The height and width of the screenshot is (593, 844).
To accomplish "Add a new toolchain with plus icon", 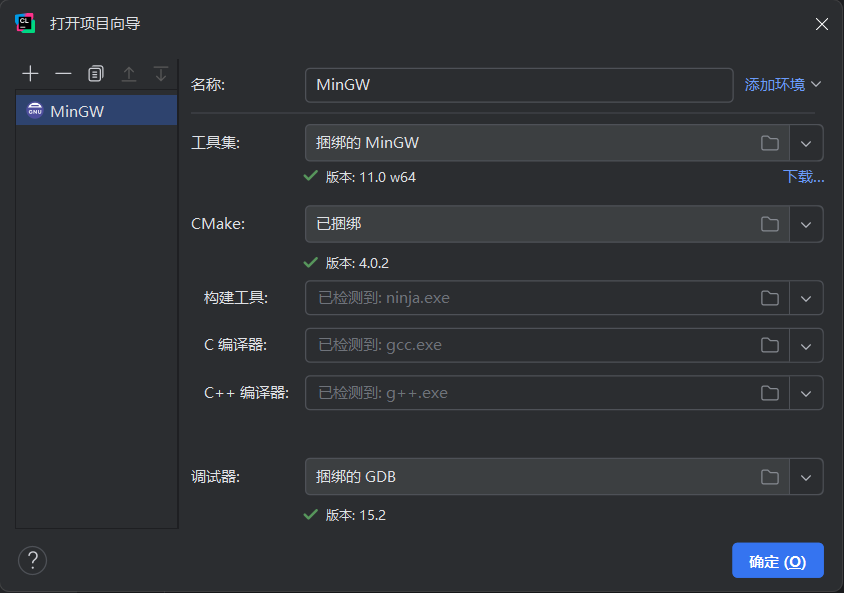I will tap(31, 74).
